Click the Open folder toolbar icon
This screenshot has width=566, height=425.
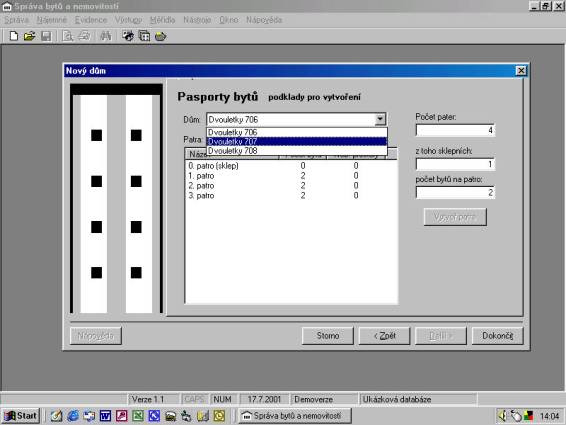coord(30,36)
